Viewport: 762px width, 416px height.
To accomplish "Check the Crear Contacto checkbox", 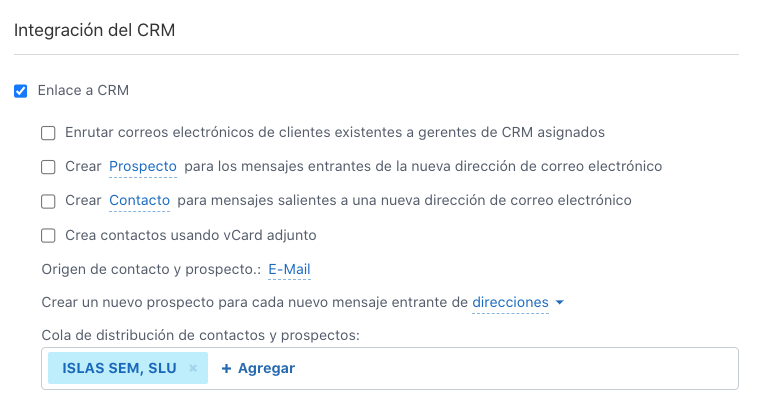I will click(48, 201).
